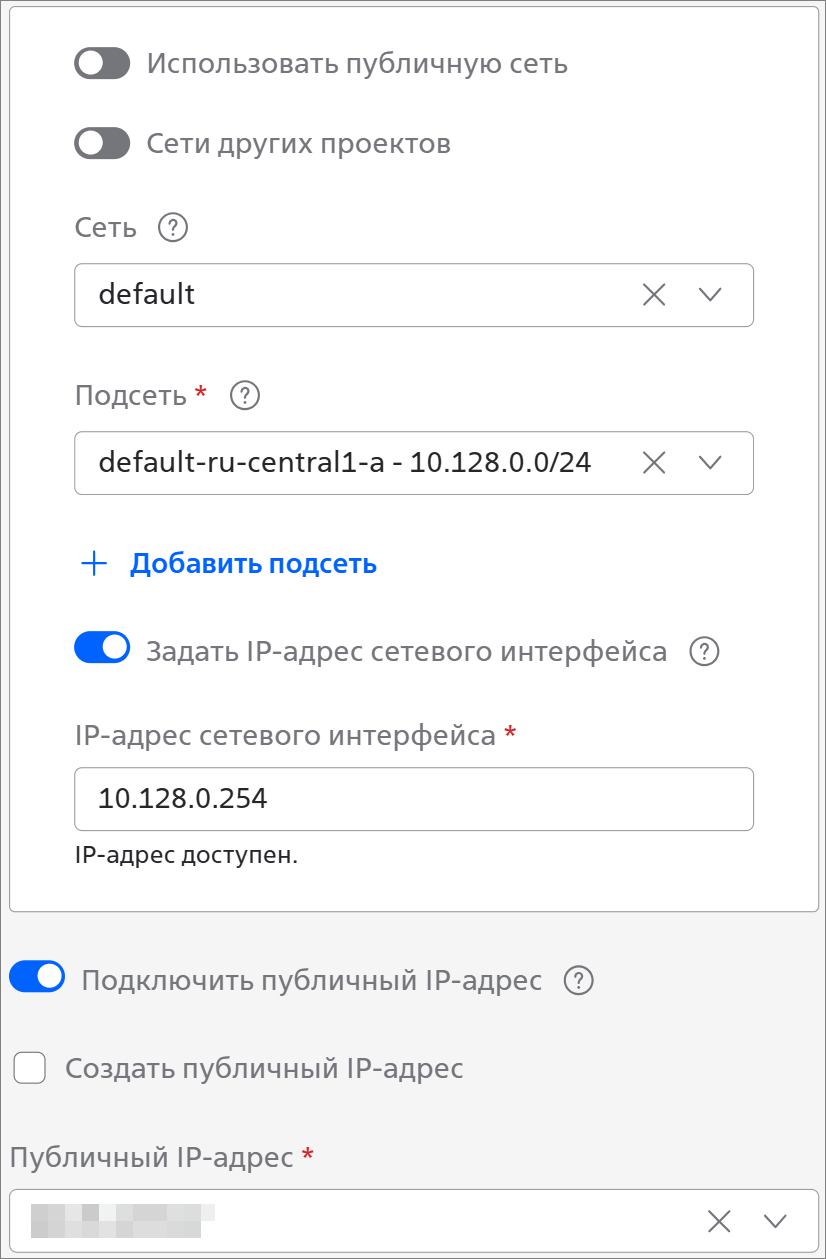Clear the default network selection
The image size is (826, 1259).
[x=654, y=294]
